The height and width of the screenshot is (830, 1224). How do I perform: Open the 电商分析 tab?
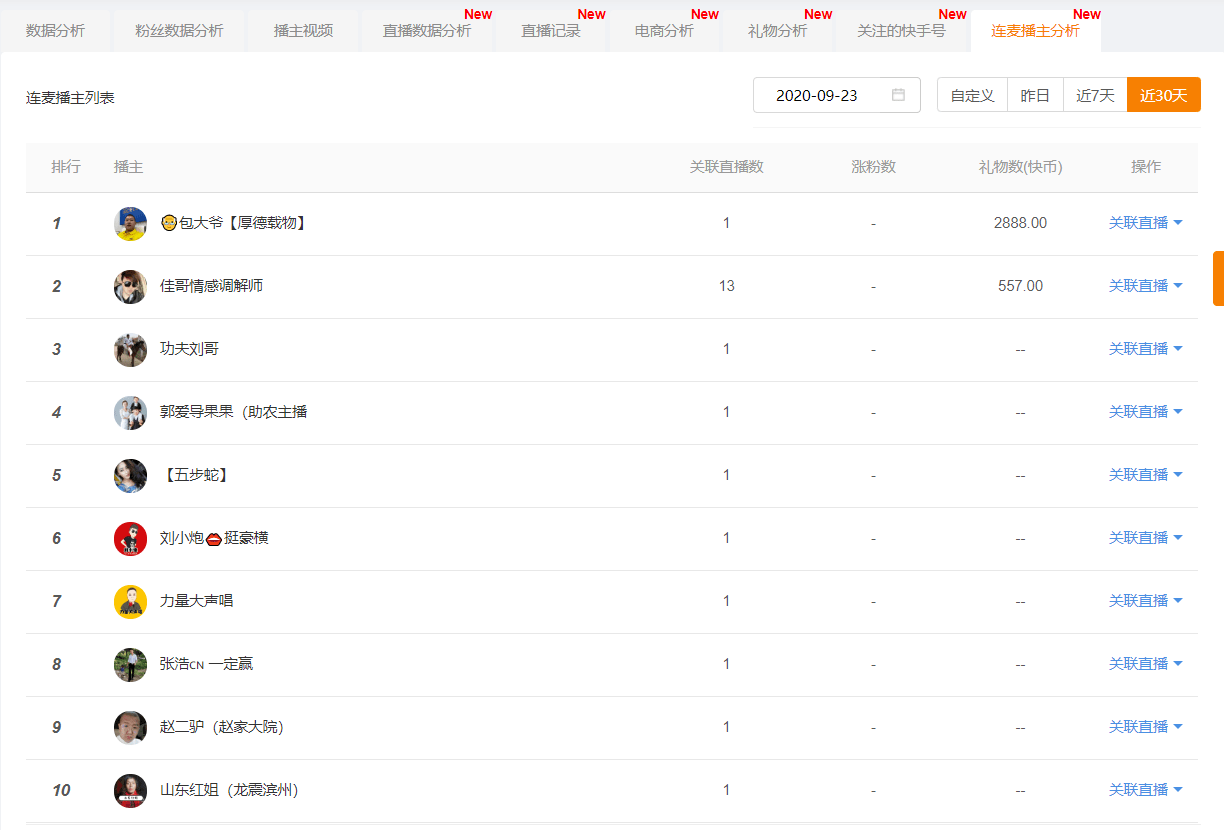(664, 31)
